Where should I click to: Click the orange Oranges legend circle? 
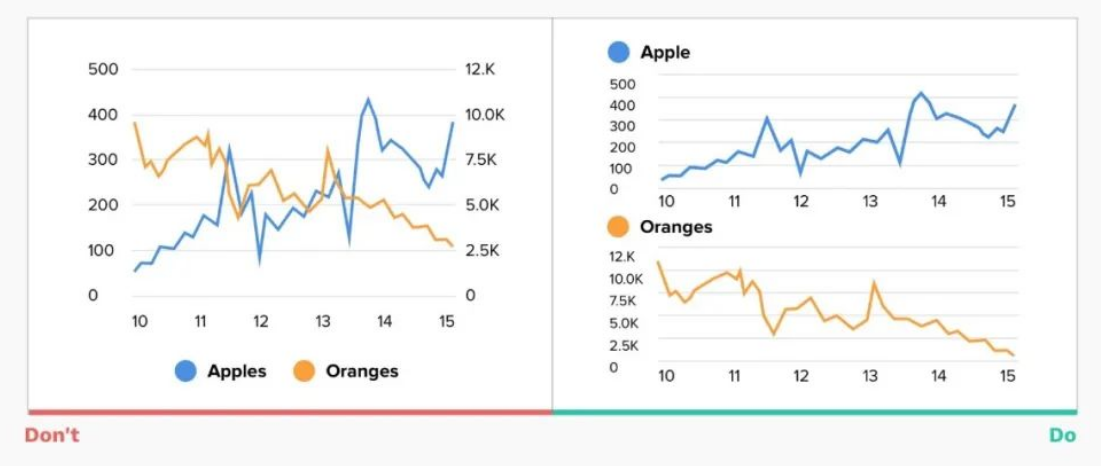pyautogui.click(x=304, y=371)
